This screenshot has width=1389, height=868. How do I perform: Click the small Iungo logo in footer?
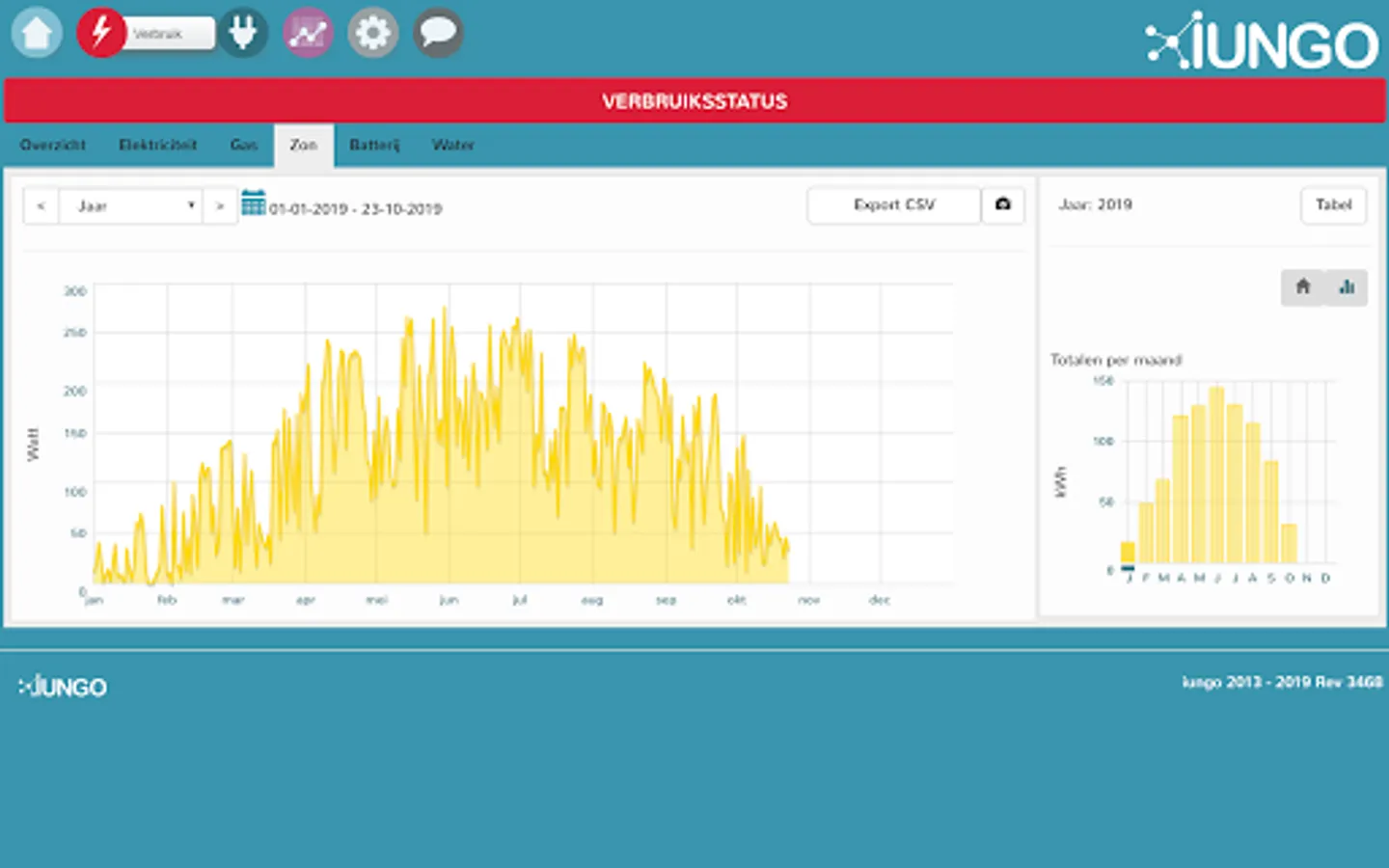(x=63, y=687)
